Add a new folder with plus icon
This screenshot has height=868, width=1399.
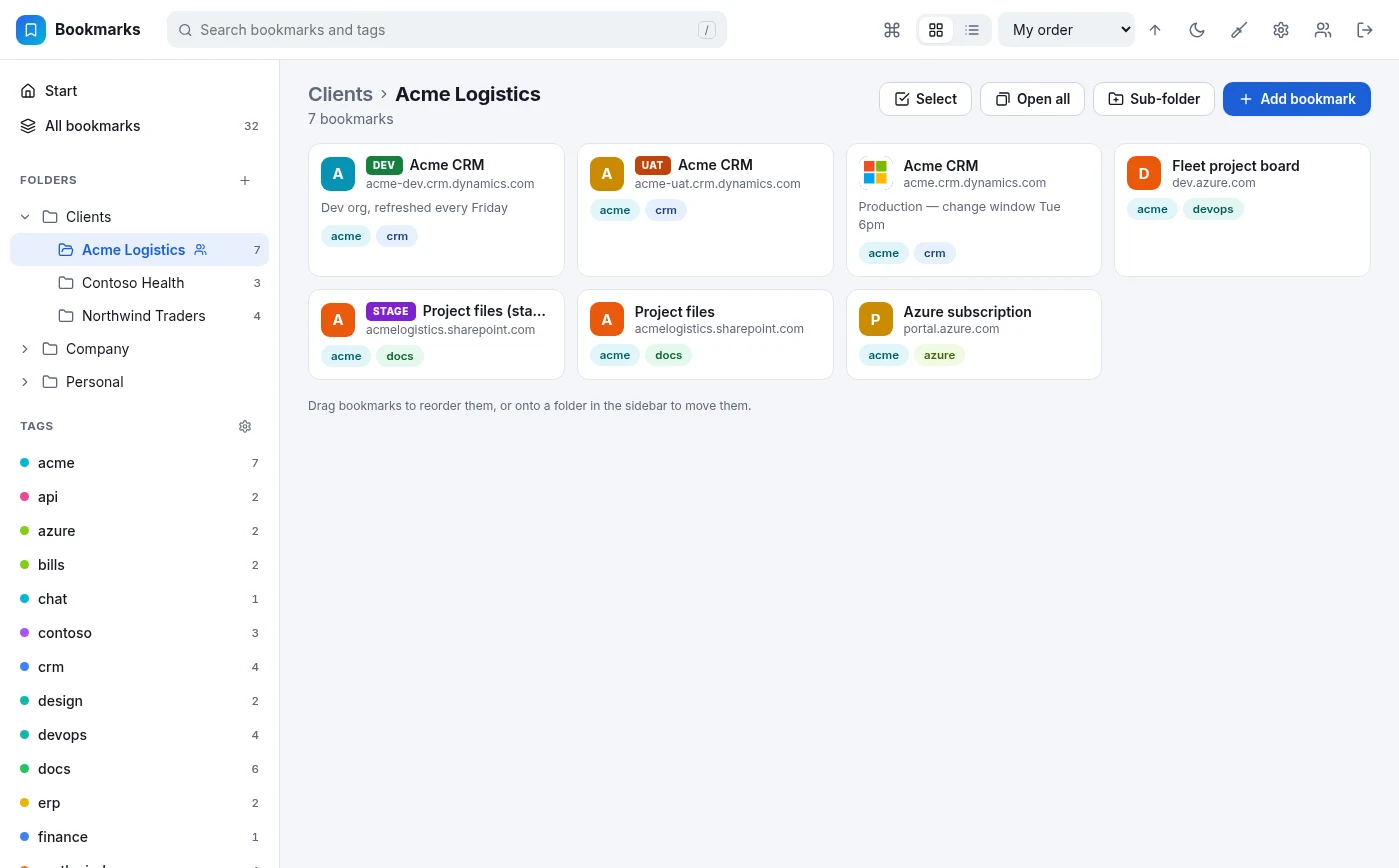coord(245,180)
